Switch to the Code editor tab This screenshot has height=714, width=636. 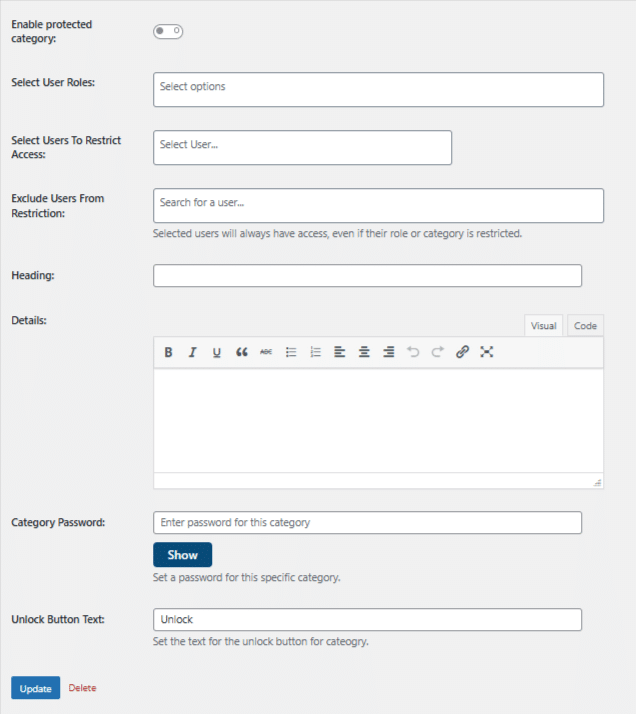(585, 326)
